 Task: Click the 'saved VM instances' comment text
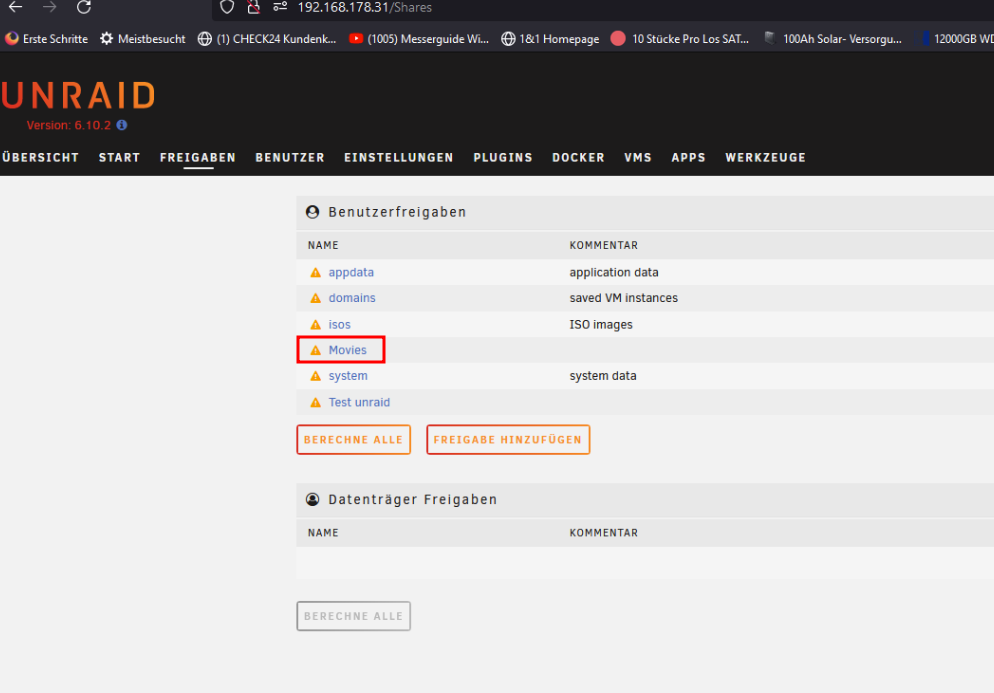pos(623,298)
